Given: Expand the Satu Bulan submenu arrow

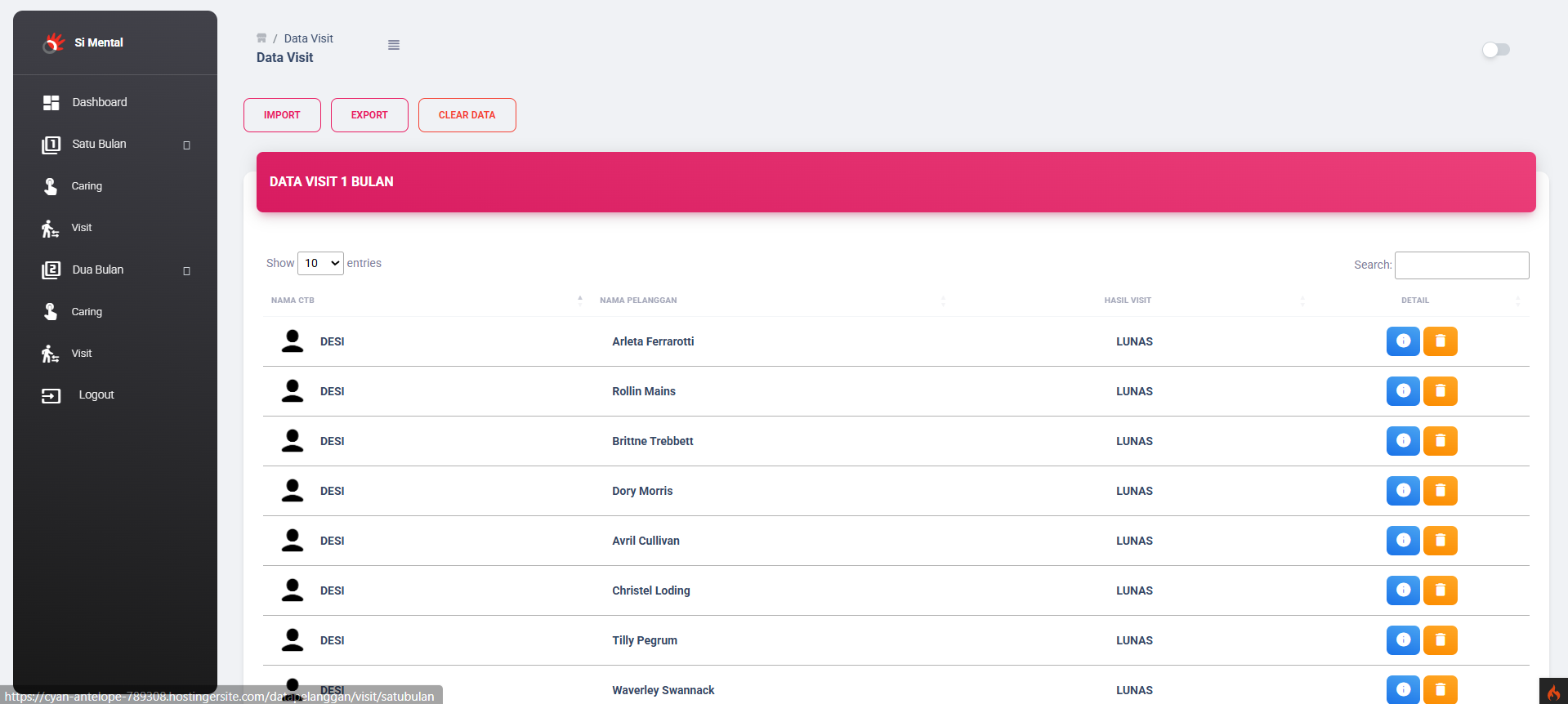Looking at the screenshot, I should point(187,145).
